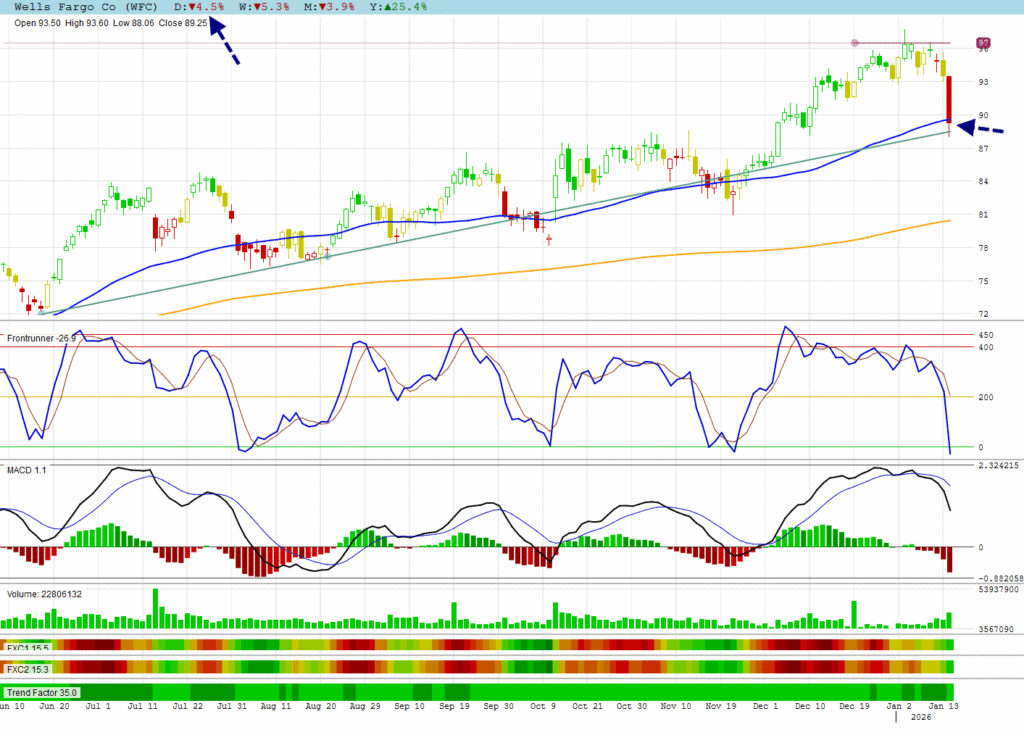Screen dimensions: 1024x735
Task: Click the FXC1 15.5 heatmap label
Action: 29,648
